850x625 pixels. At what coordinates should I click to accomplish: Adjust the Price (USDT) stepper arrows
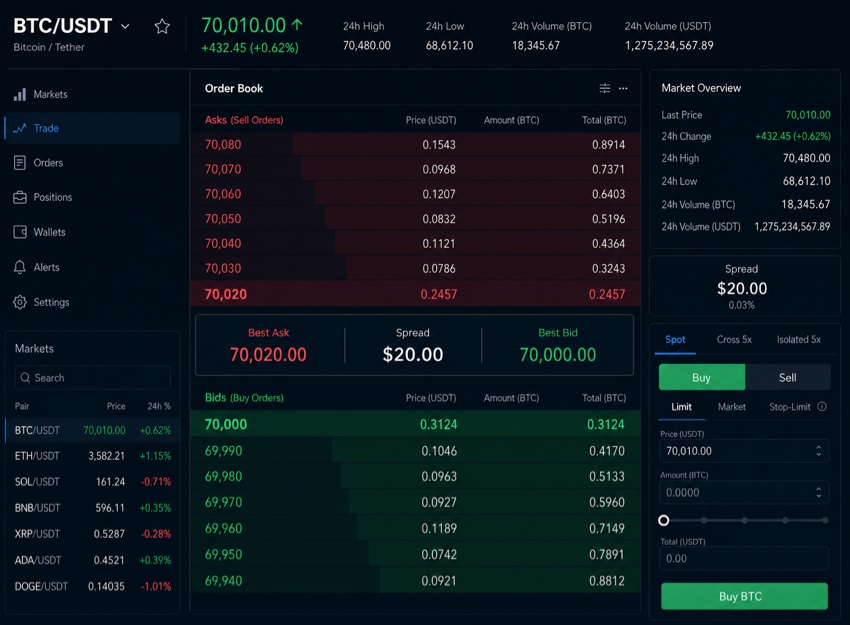tap(819, 451)
